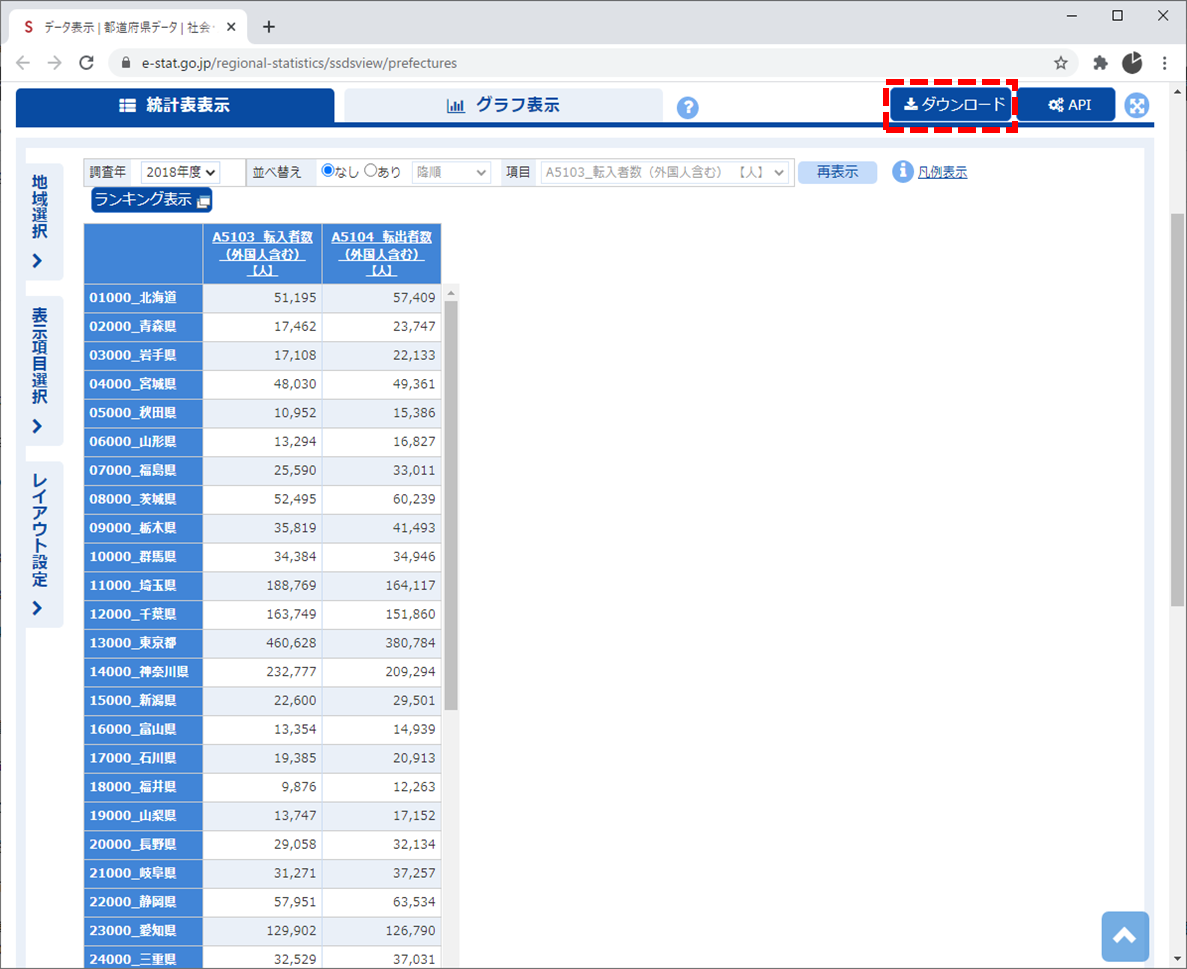
Task: Click the 209,294 cell for 神奈川県
Action: click(382, 671)
